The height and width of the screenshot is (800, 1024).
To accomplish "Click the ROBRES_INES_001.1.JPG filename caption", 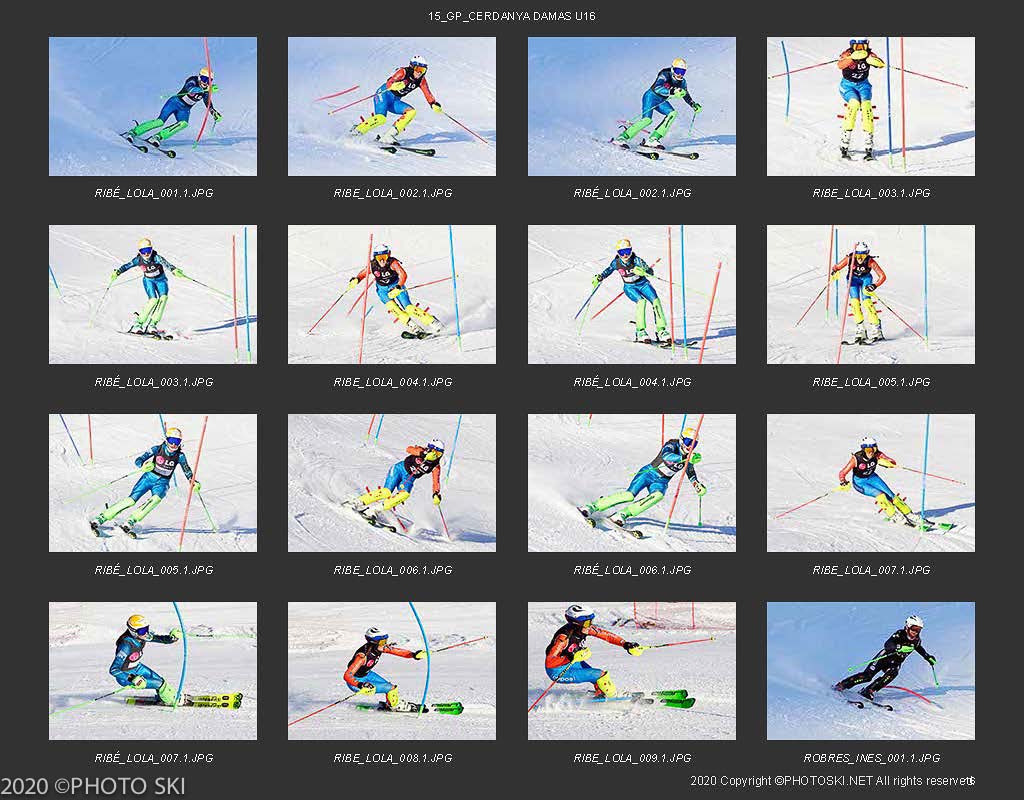I will 871,758.
